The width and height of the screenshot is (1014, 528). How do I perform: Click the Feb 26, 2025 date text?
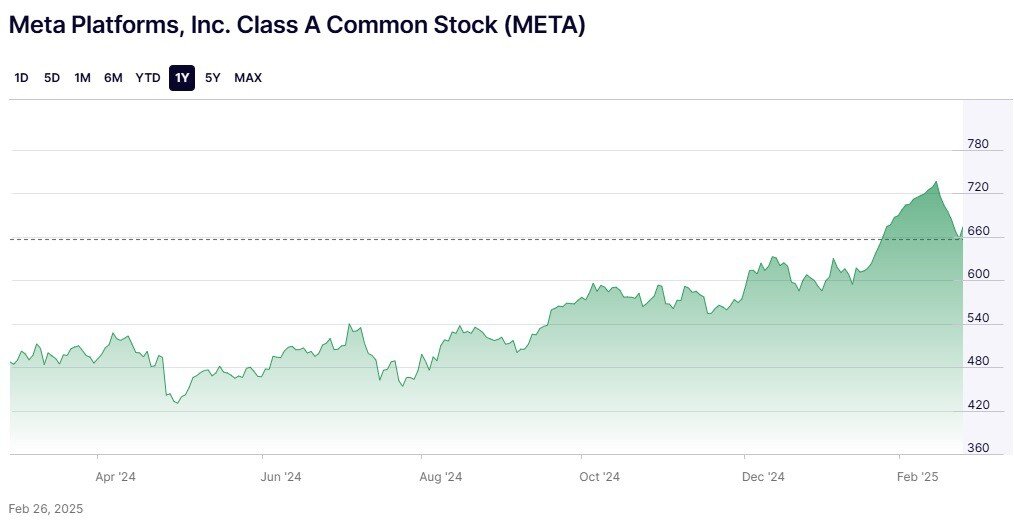(46, 509)
